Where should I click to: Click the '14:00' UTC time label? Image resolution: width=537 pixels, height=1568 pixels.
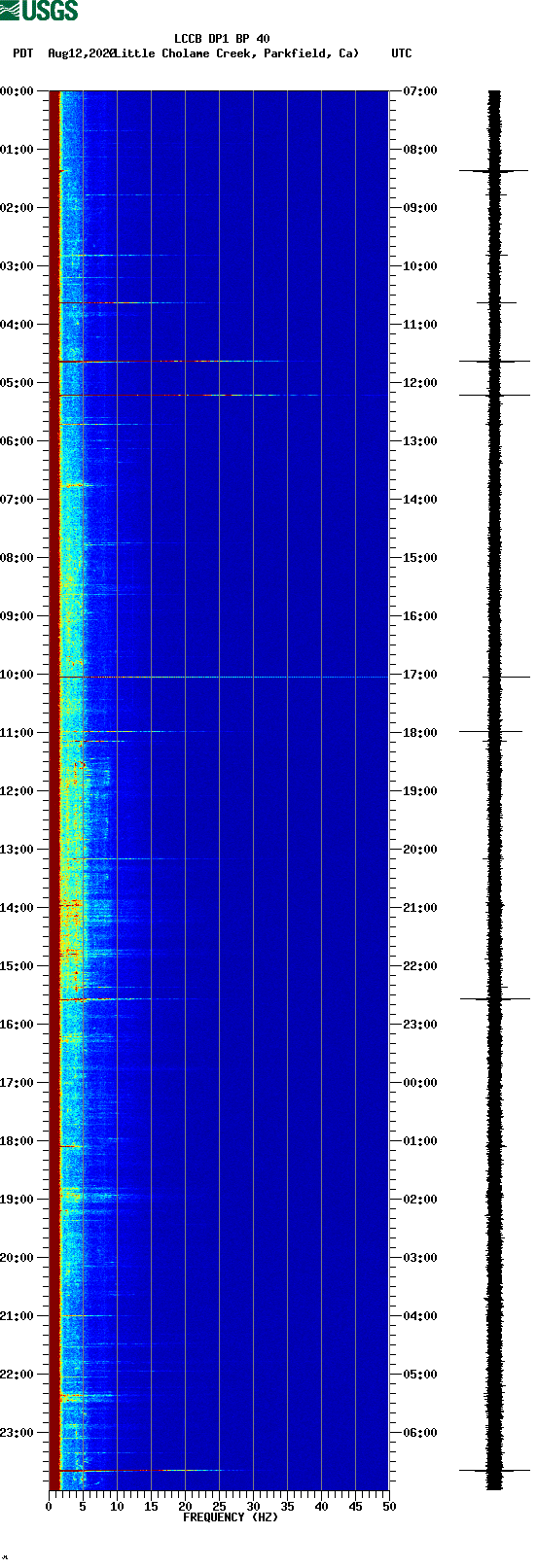420,500
